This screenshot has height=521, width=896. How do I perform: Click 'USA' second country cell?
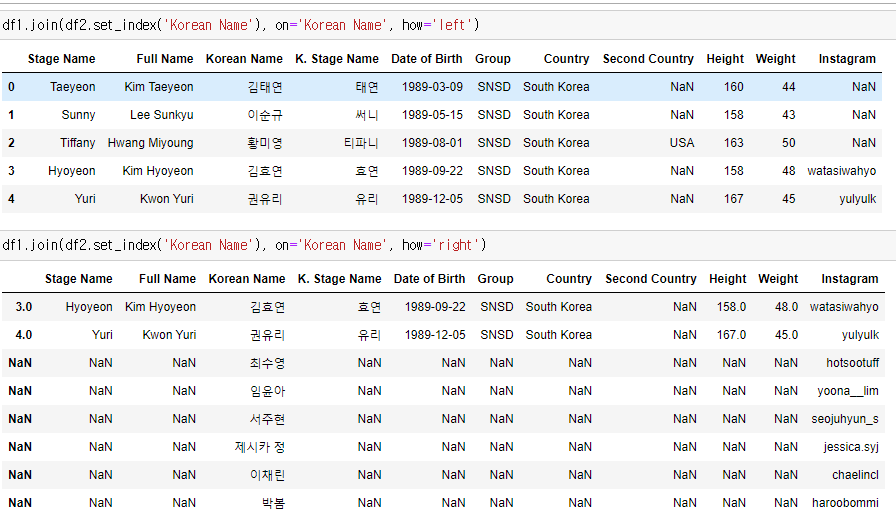point(682,143)
